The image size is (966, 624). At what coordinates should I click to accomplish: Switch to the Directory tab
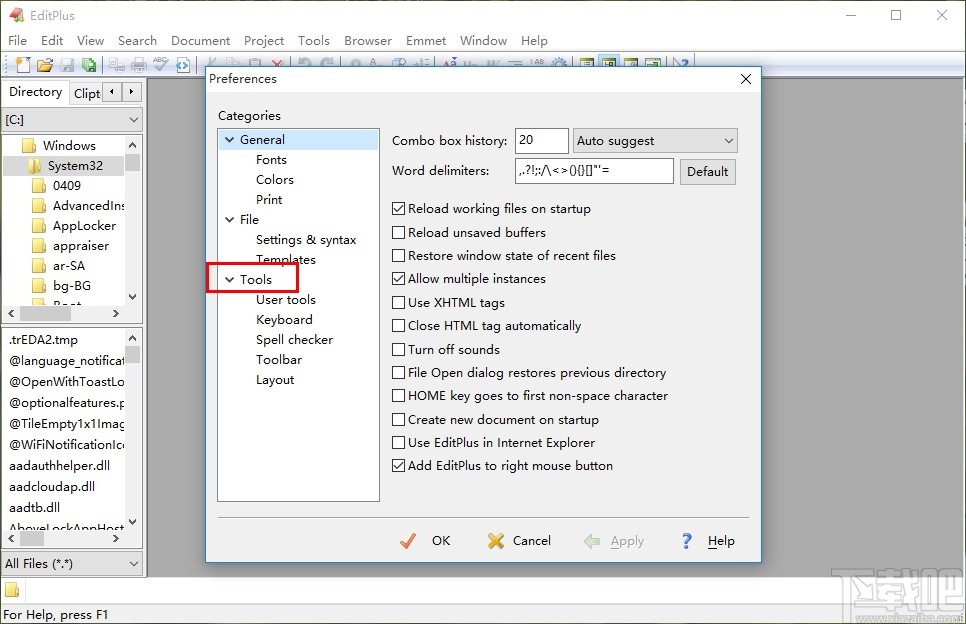click(36, 92)
